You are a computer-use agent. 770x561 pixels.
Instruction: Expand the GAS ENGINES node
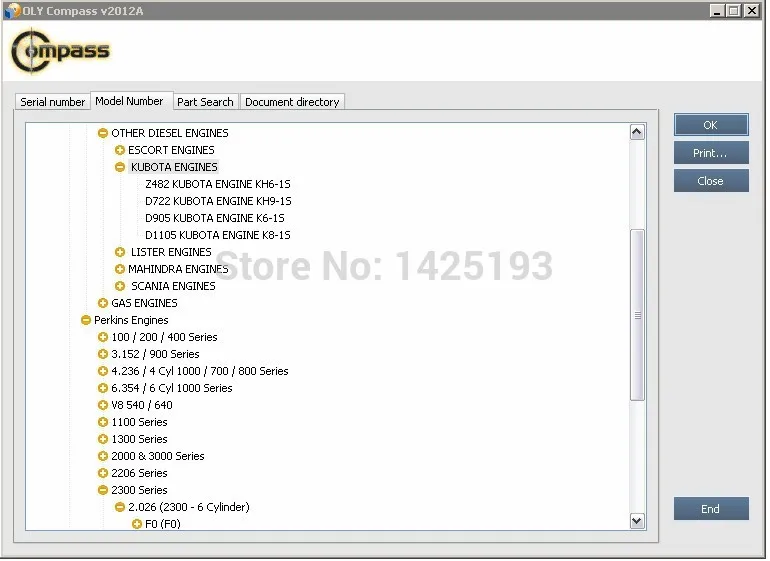pyautogui.click(x=103, y=304)
